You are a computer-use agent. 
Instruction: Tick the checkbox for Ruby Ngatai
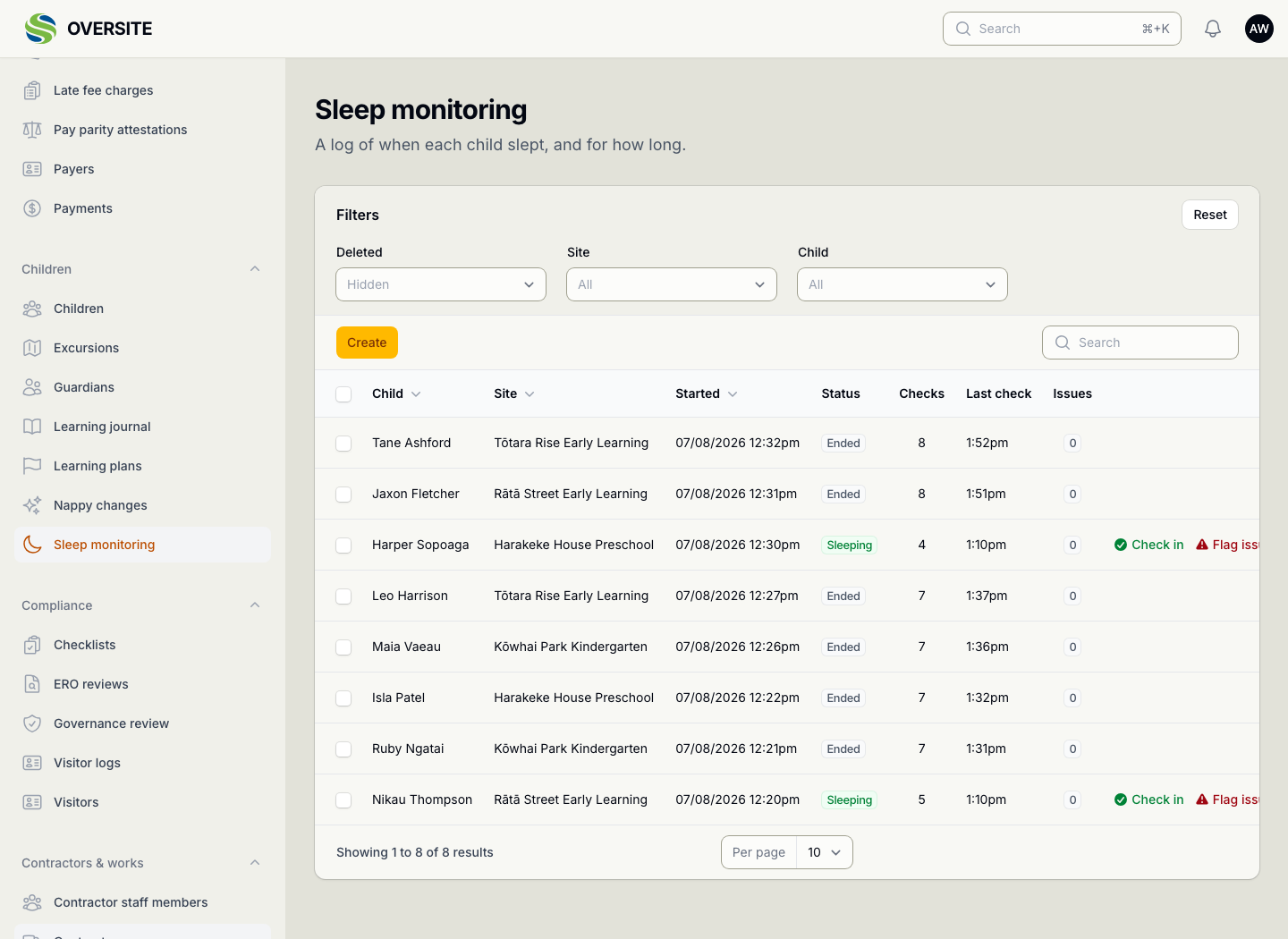[343, 749]
